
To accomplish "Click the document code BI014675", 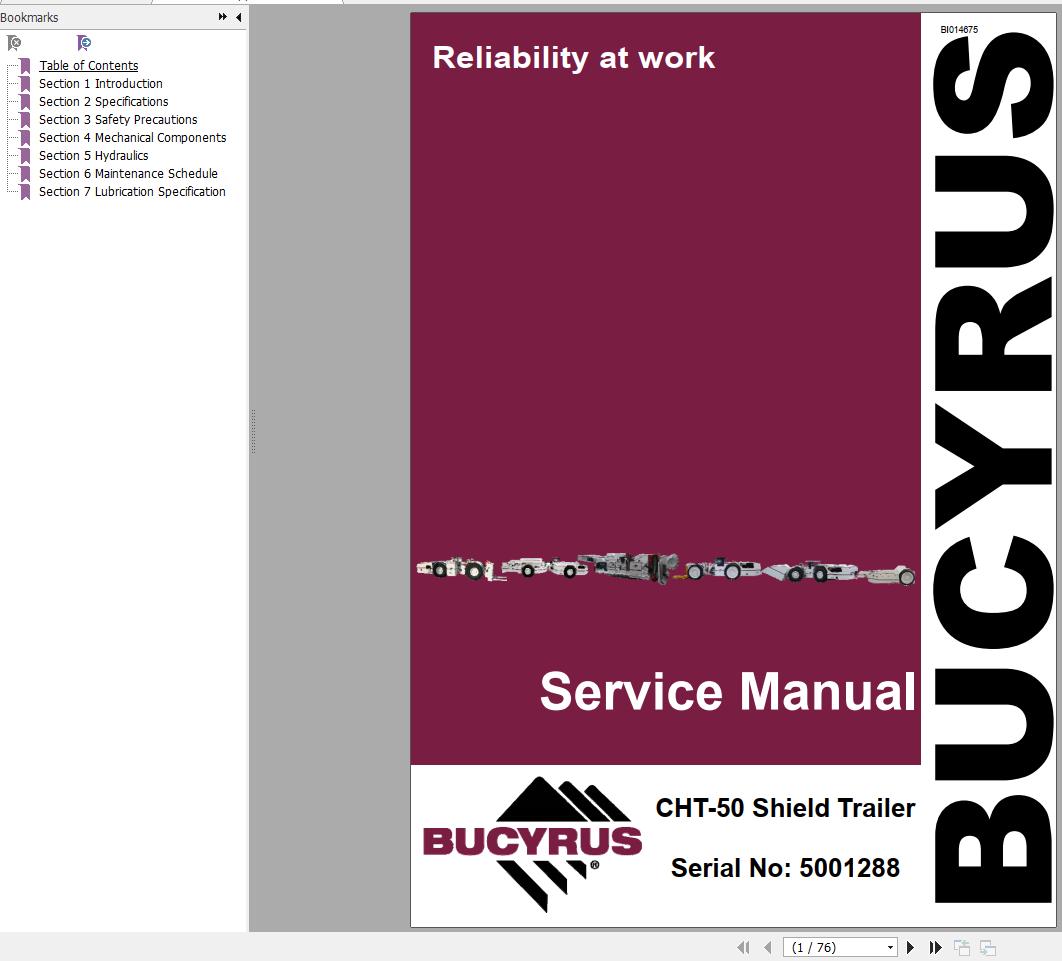I will coord(959,30).
